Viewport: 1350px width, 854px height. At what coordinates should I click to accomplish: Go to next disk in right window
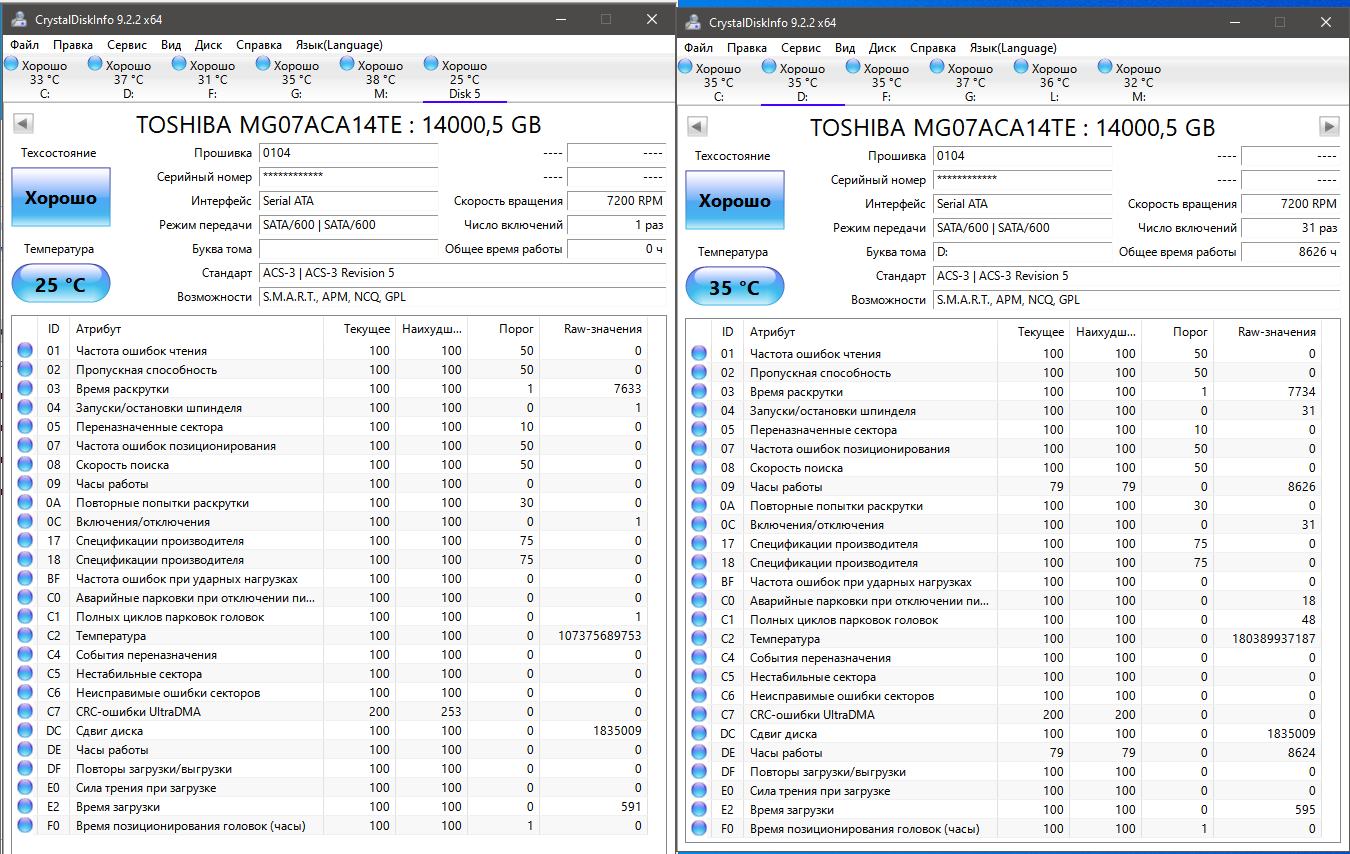point(1329,126)
